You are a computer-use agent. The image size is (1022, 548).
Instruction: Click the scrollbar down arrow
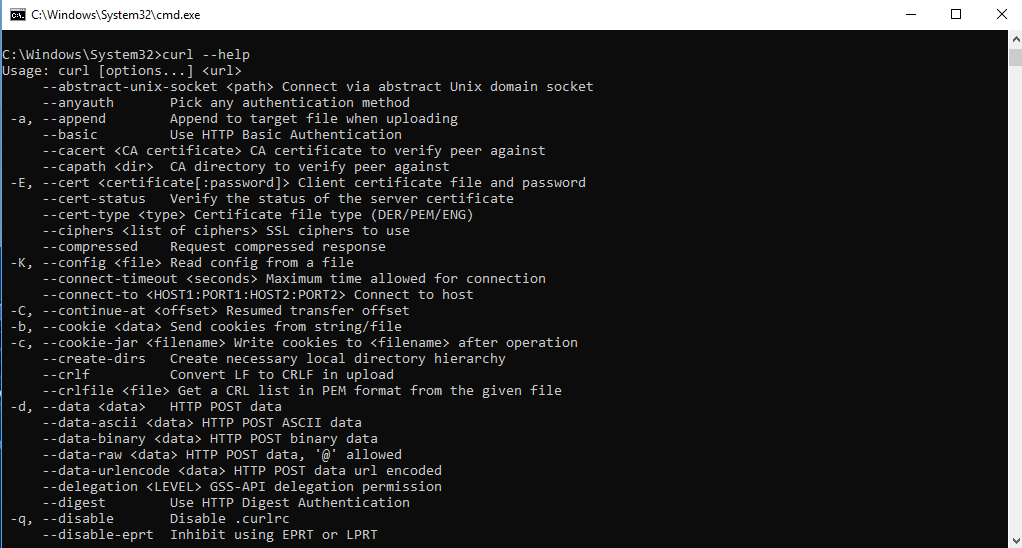(1014, 540)
